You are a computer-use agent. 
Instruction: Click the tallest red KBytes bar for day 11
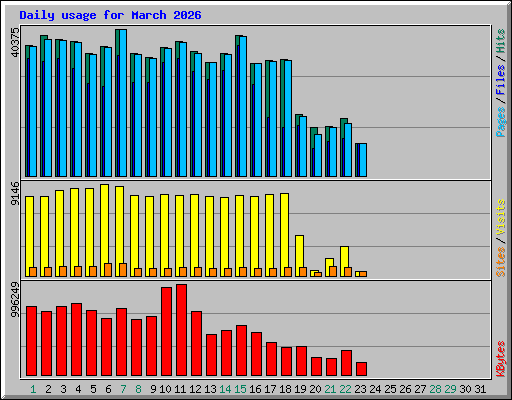[181, 330]
